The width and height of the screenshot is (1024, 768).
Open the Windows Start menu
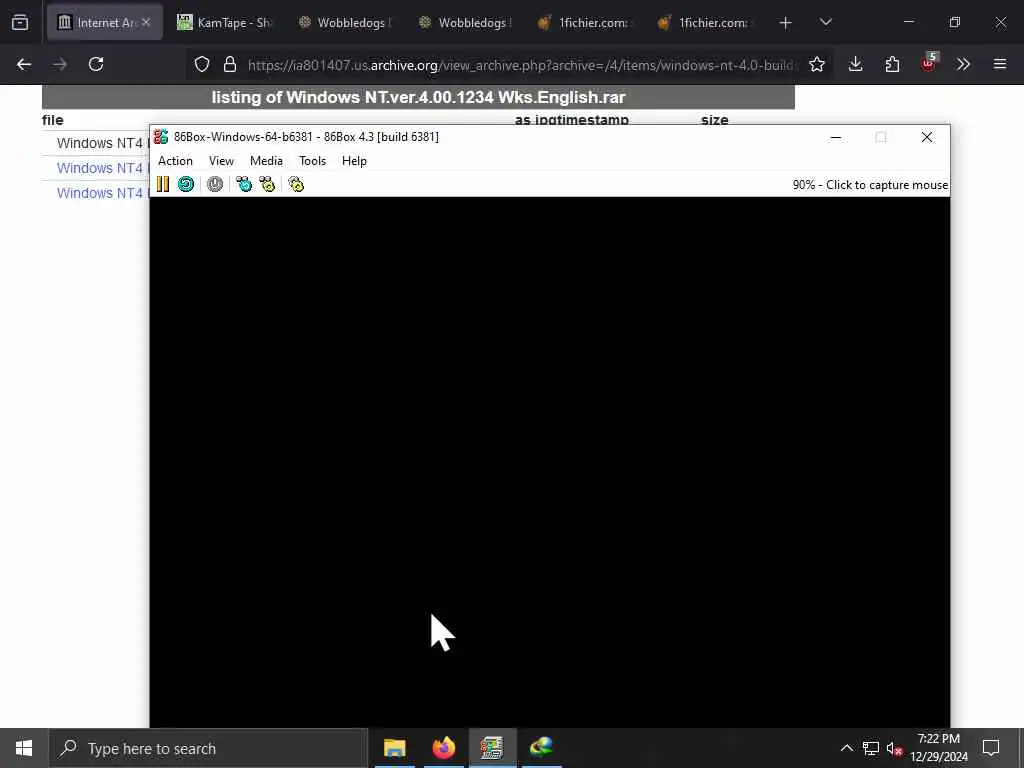(24, 748)
